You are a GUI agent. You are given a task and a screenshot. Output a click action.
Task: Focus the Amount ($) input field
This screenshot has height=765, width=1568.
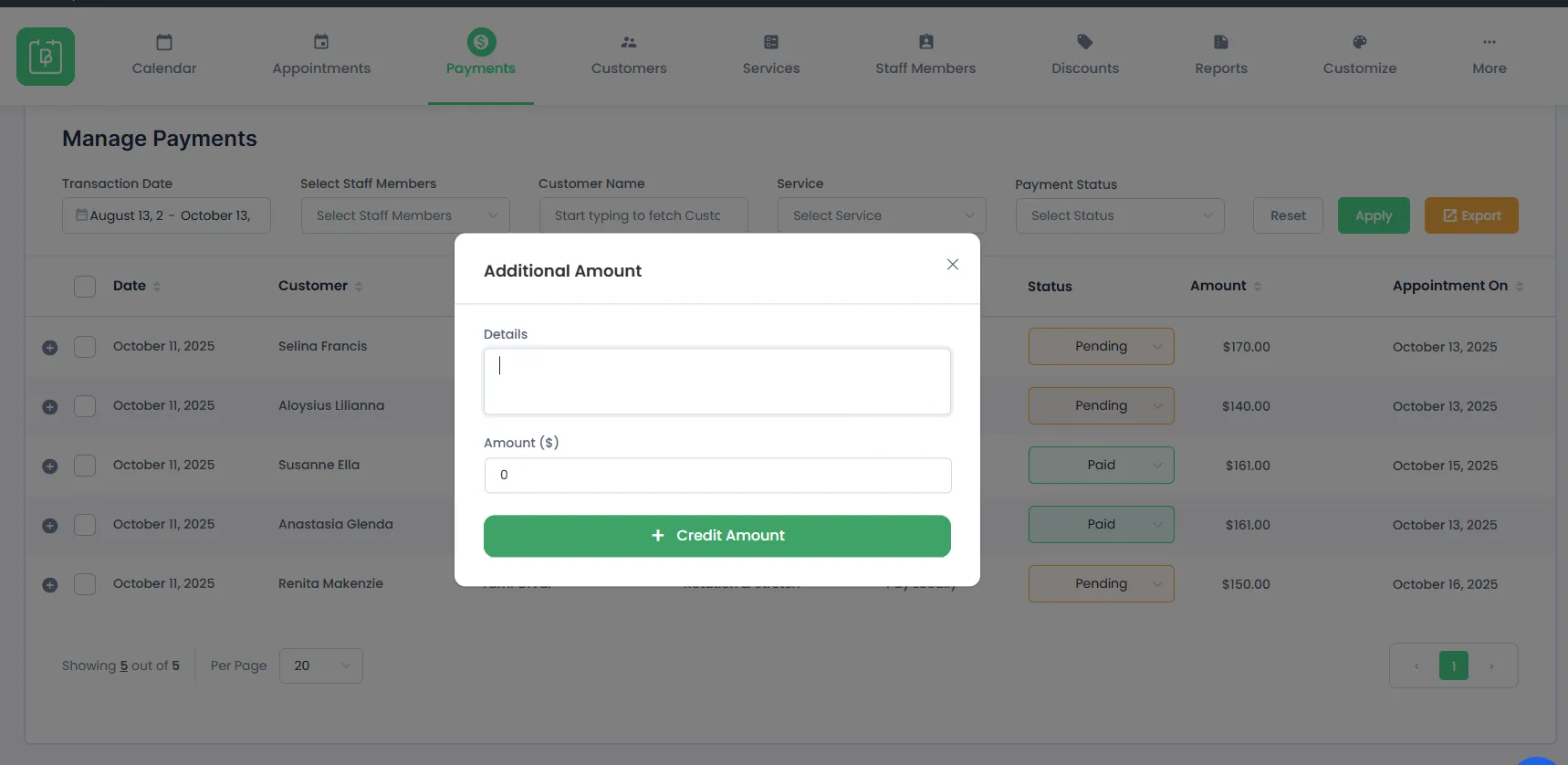[x=717, y=476]
